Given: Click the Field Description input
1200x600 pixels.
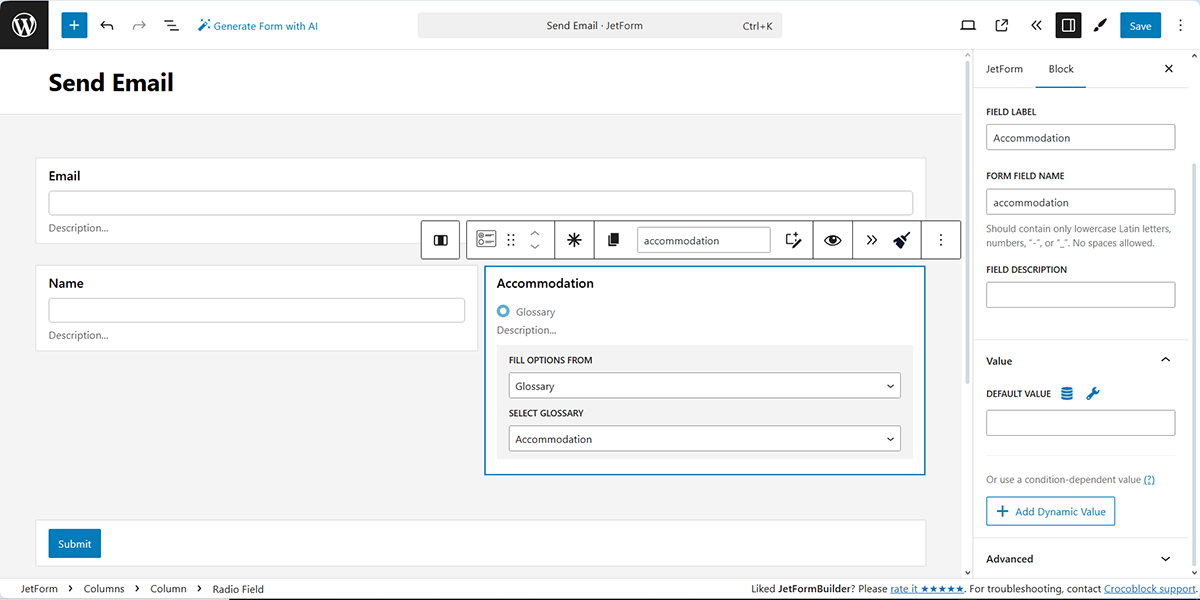Looking at the screenshot, I should click(1080, 295).
